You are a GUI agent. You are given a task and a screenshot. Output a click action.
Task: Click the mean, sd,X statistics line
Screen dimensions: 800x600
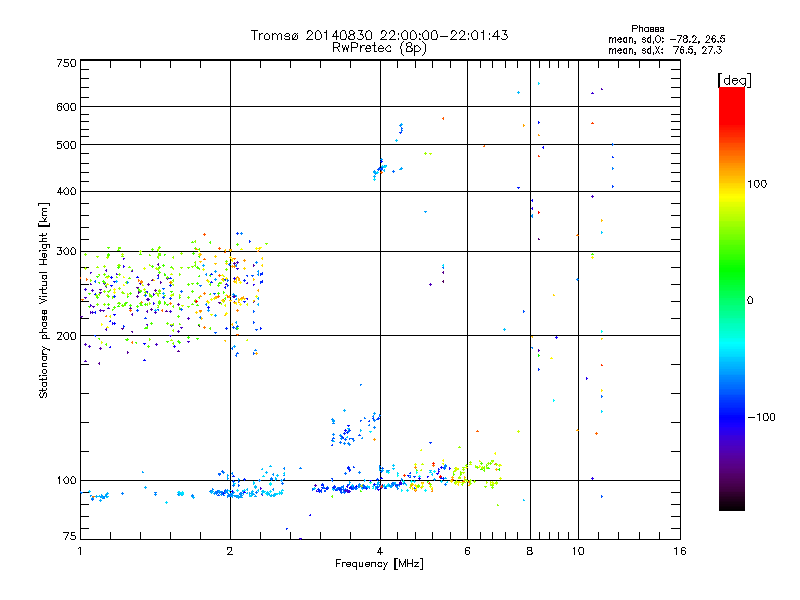665,50
